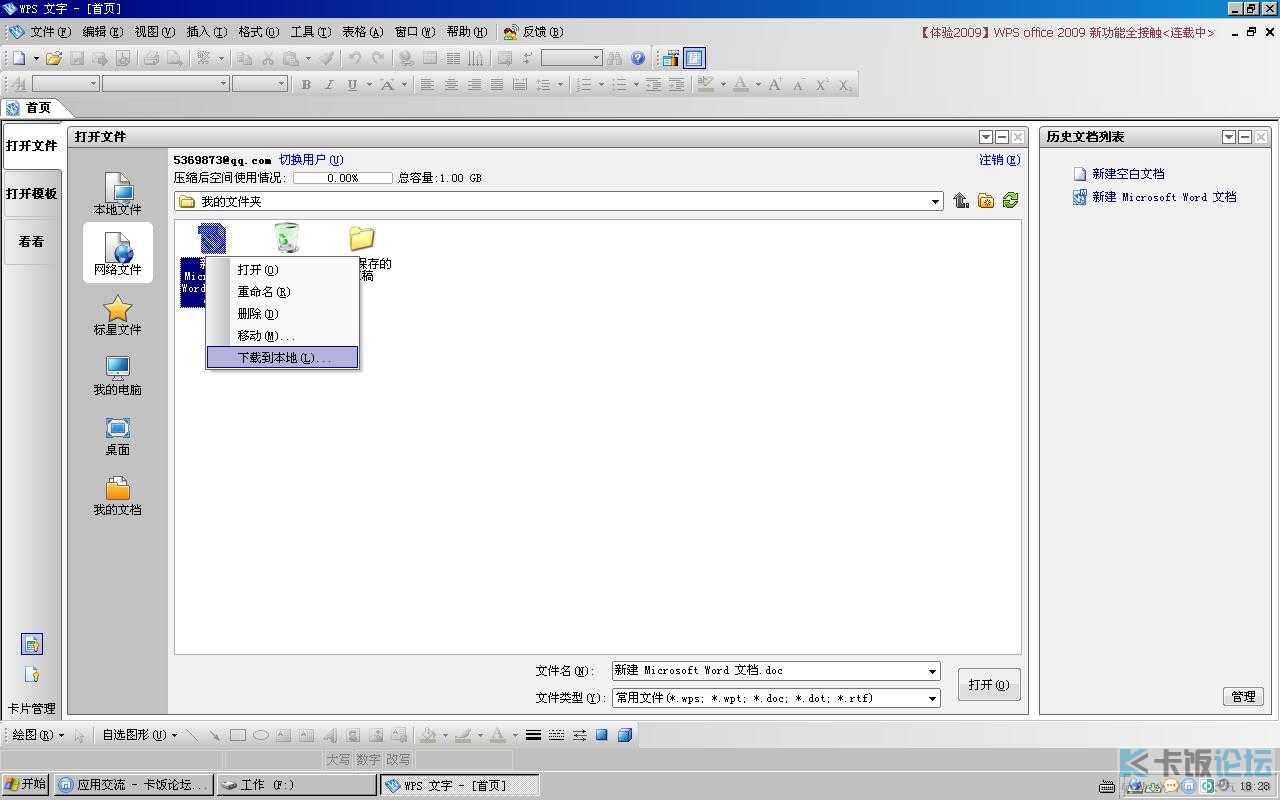Choose 下载到本地 from context menu
The width and height of the screenshot is (1280, 800).
pos(282,357)
